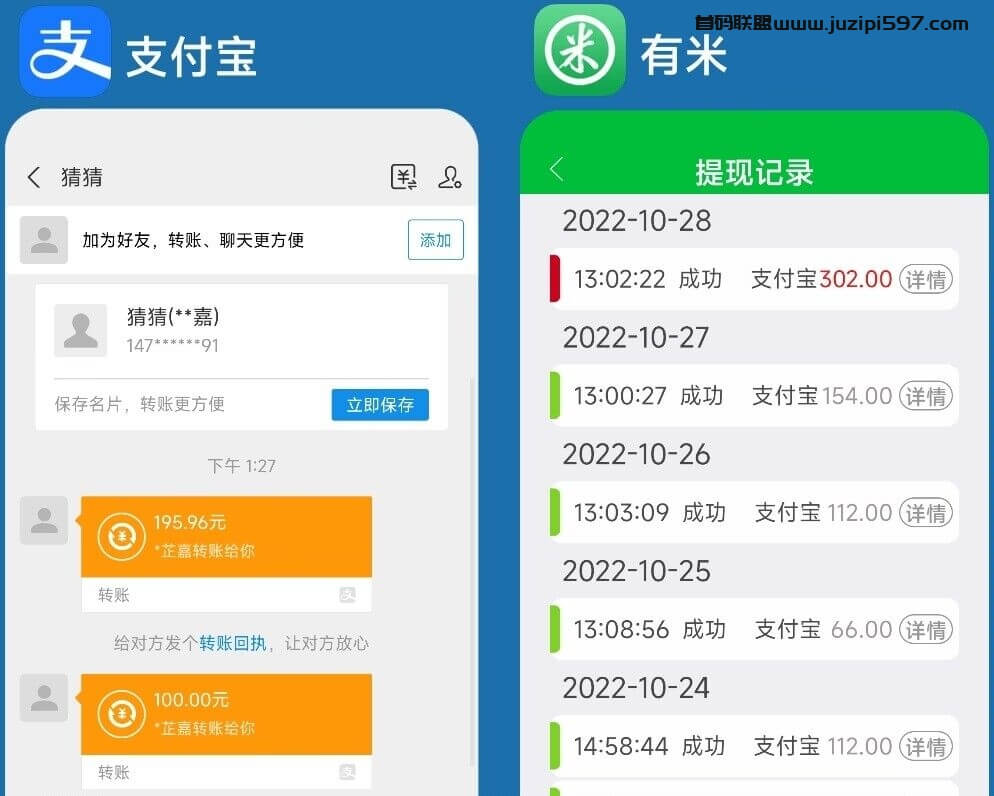Viewport: 994px width, 796px height.
Task: Click the avatar beside 加为好友 banner
Action: point(44,240)
